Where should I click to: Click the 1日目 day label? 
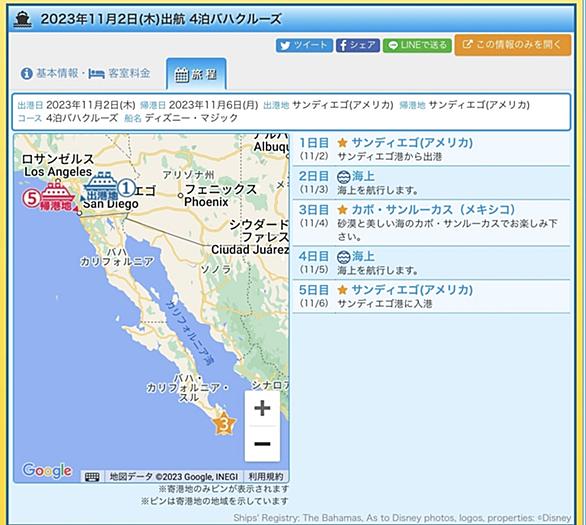(x=314, y=143)
